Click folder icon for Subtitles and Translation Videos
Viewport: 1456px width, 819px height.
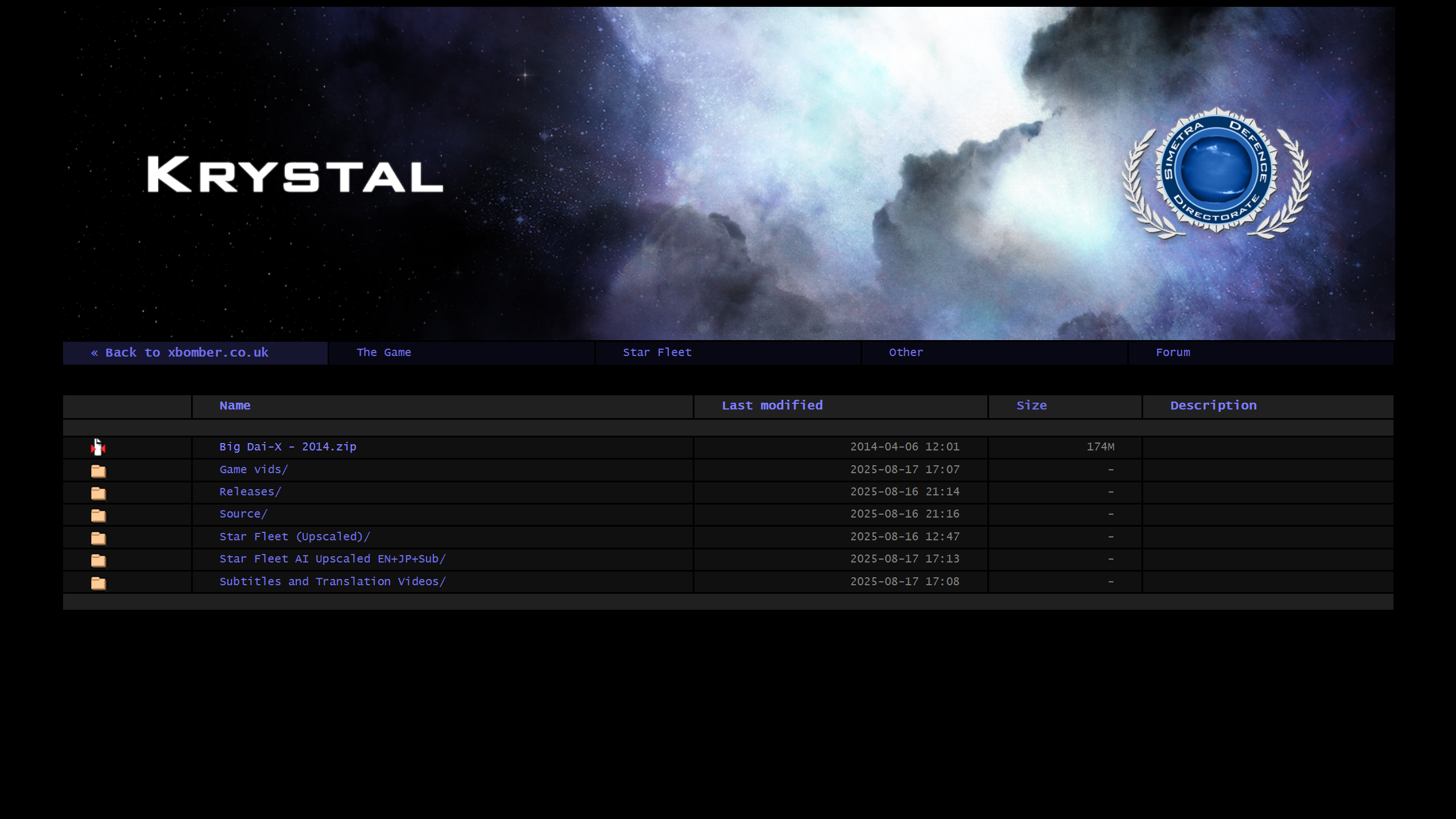98,583
